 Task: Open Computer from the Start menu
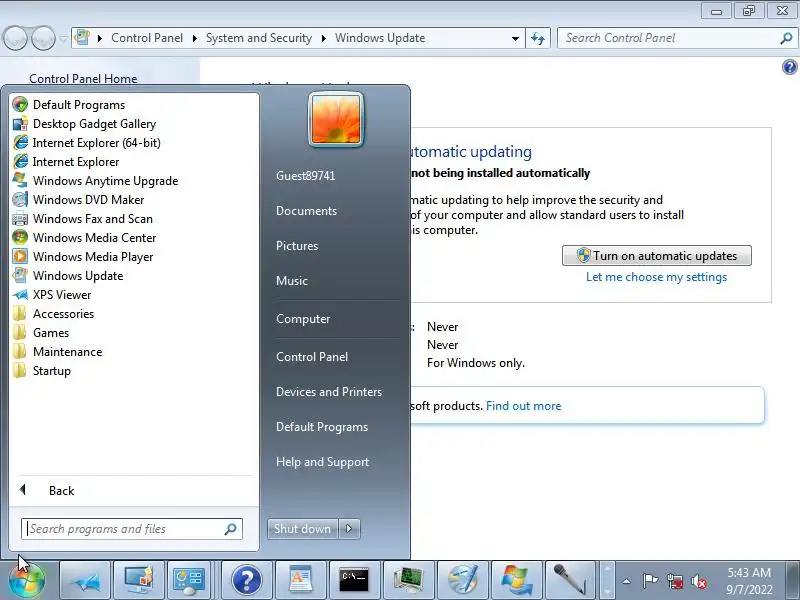(303, 319)
